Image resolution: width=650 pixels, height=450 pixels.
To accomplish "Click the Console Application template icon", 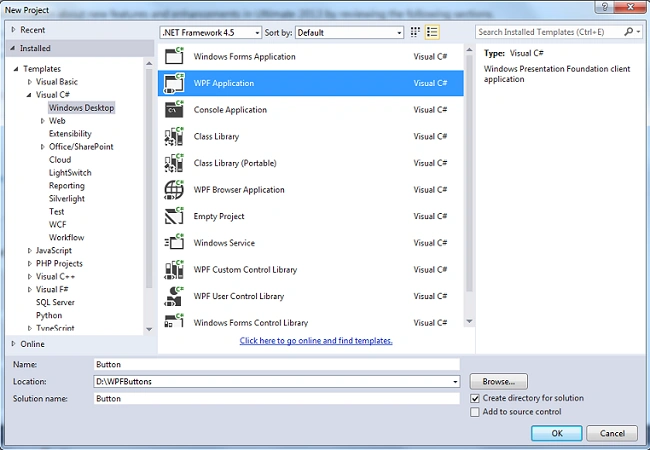I will (174, 109).
